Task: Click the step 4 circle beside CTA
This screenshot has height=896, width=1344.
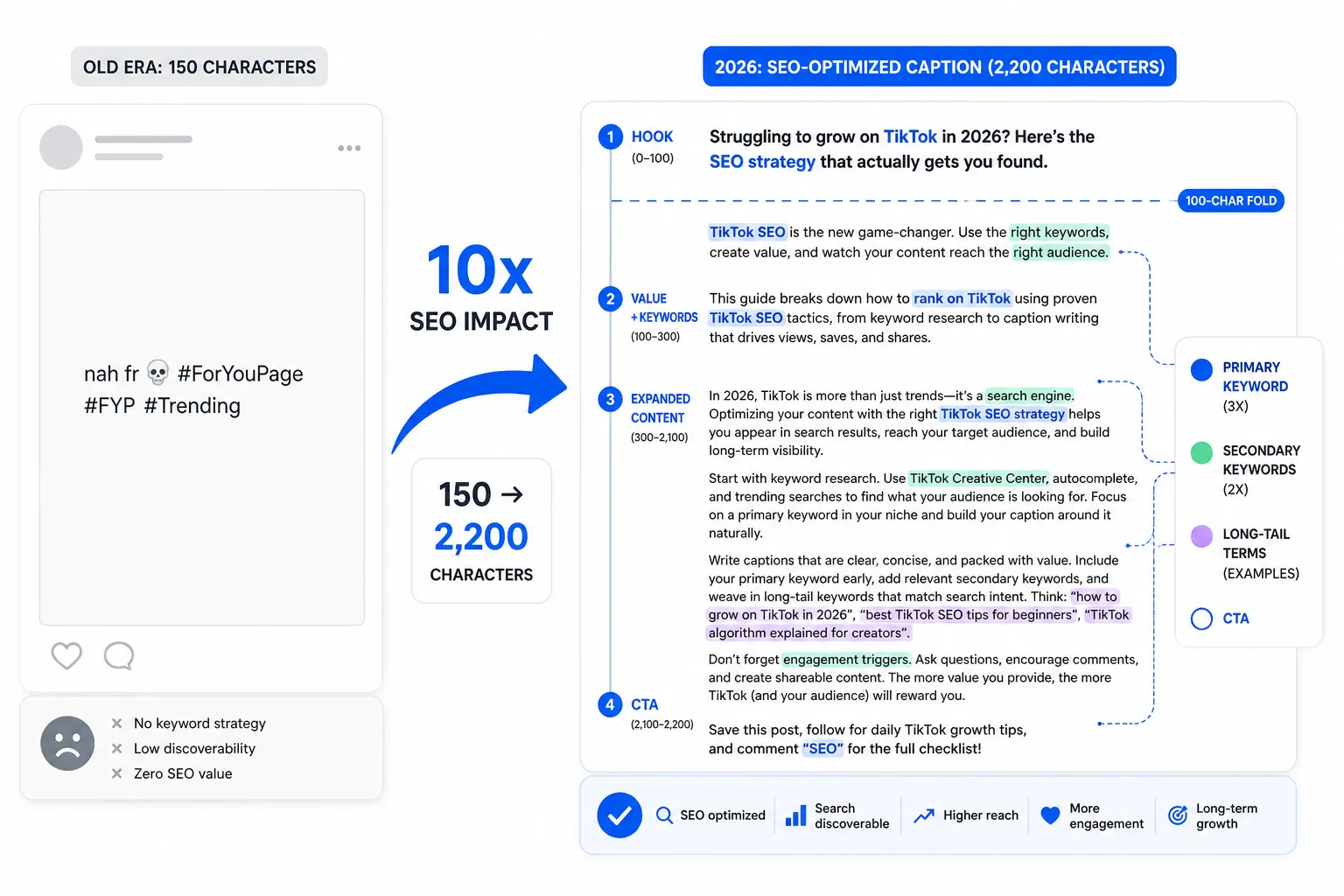Action: (611, 704)
